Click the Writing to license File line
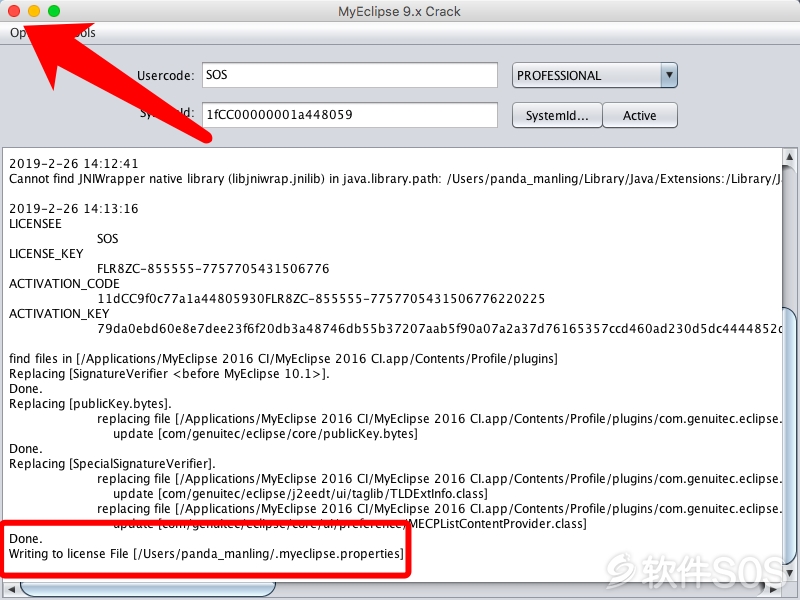 pos(206,554)
